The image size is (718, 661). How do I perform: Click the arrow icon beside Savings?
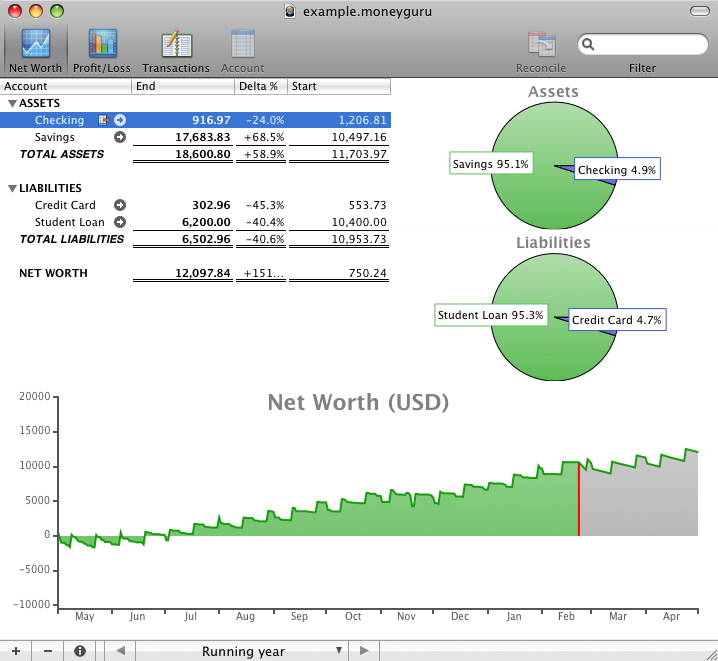120,137
